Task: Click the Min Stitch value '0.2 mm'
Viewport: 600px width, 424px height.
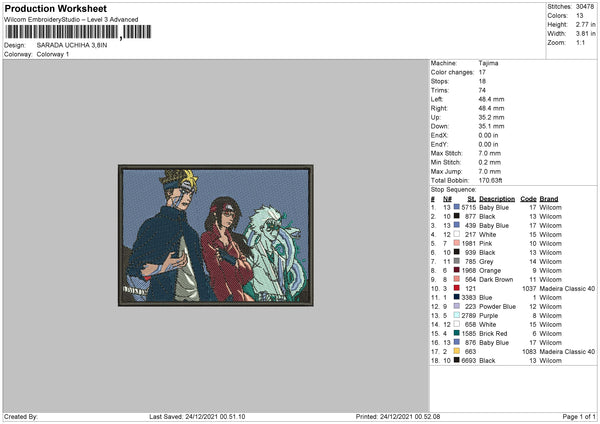Action: tap(489, 162)
